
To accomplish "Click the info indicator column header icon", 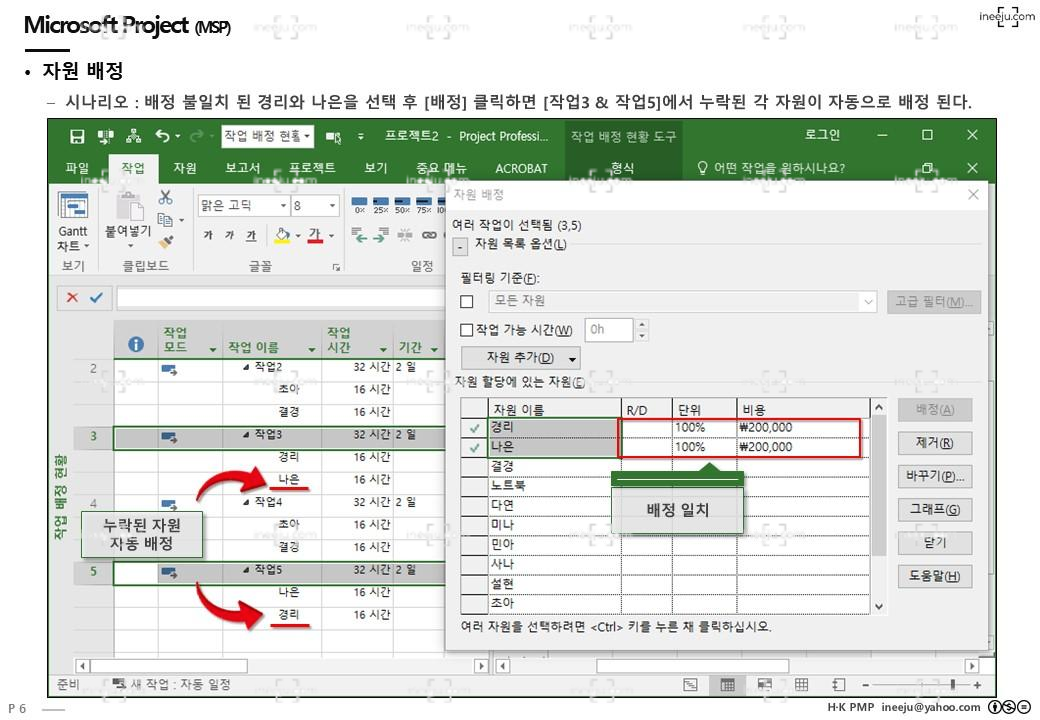I will point(135,345).
